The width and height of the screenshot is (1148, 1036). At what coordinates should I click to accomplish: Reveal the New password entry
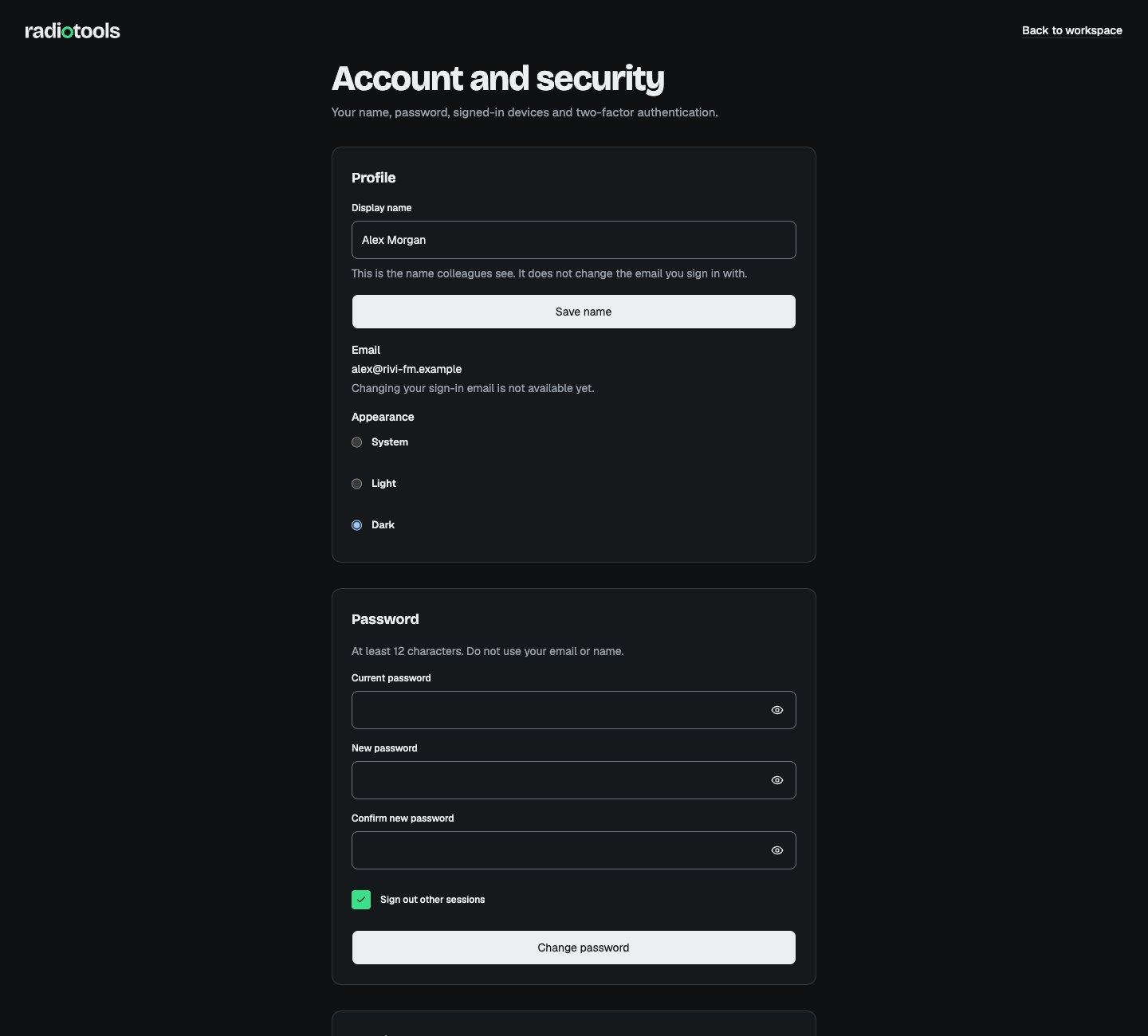[x=777, y=780]
